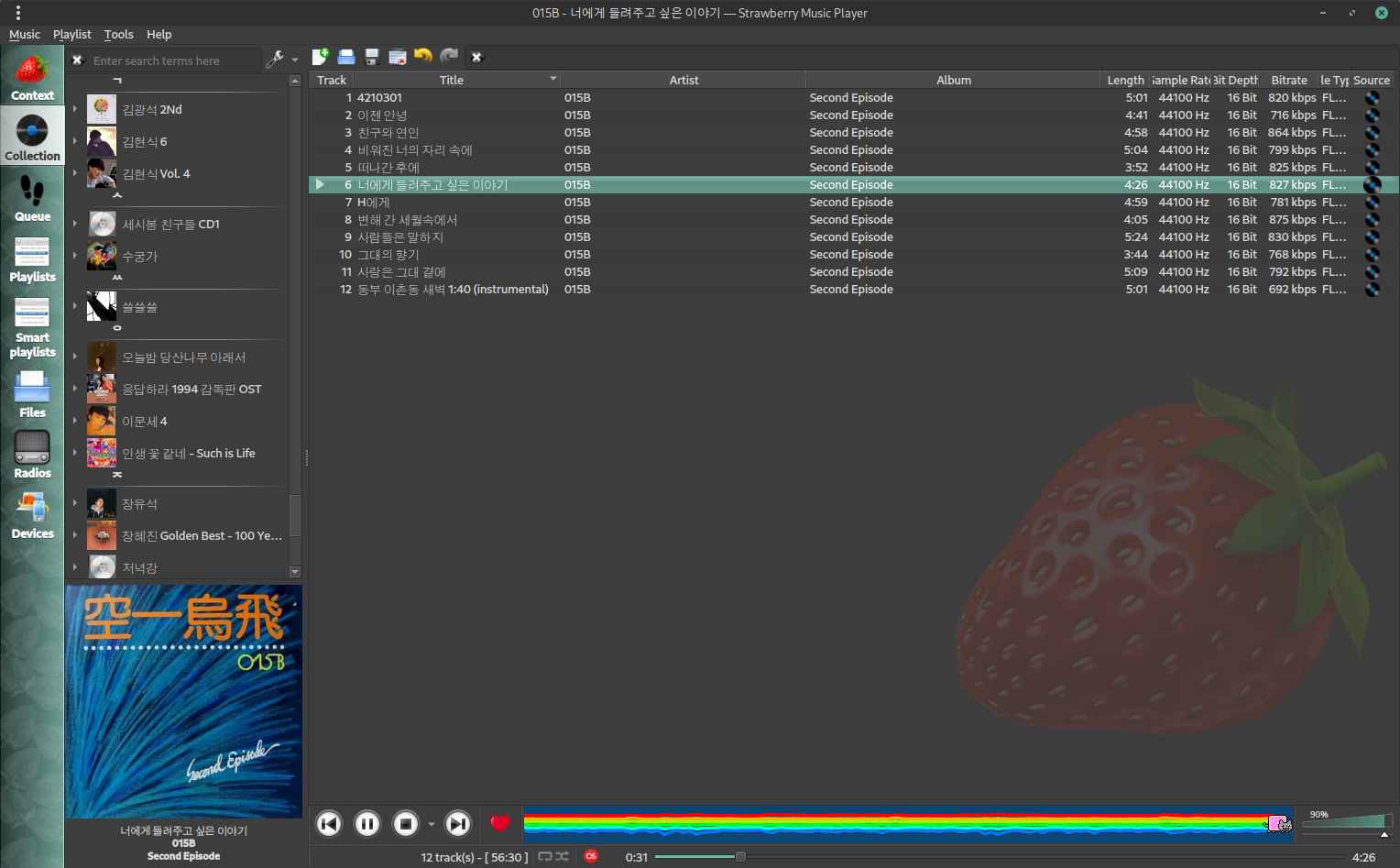Image resolution: width=1400 pixels, height=868 pixels.
Task: Open the Context sidebar tab
Action: [x=32, y=77]
